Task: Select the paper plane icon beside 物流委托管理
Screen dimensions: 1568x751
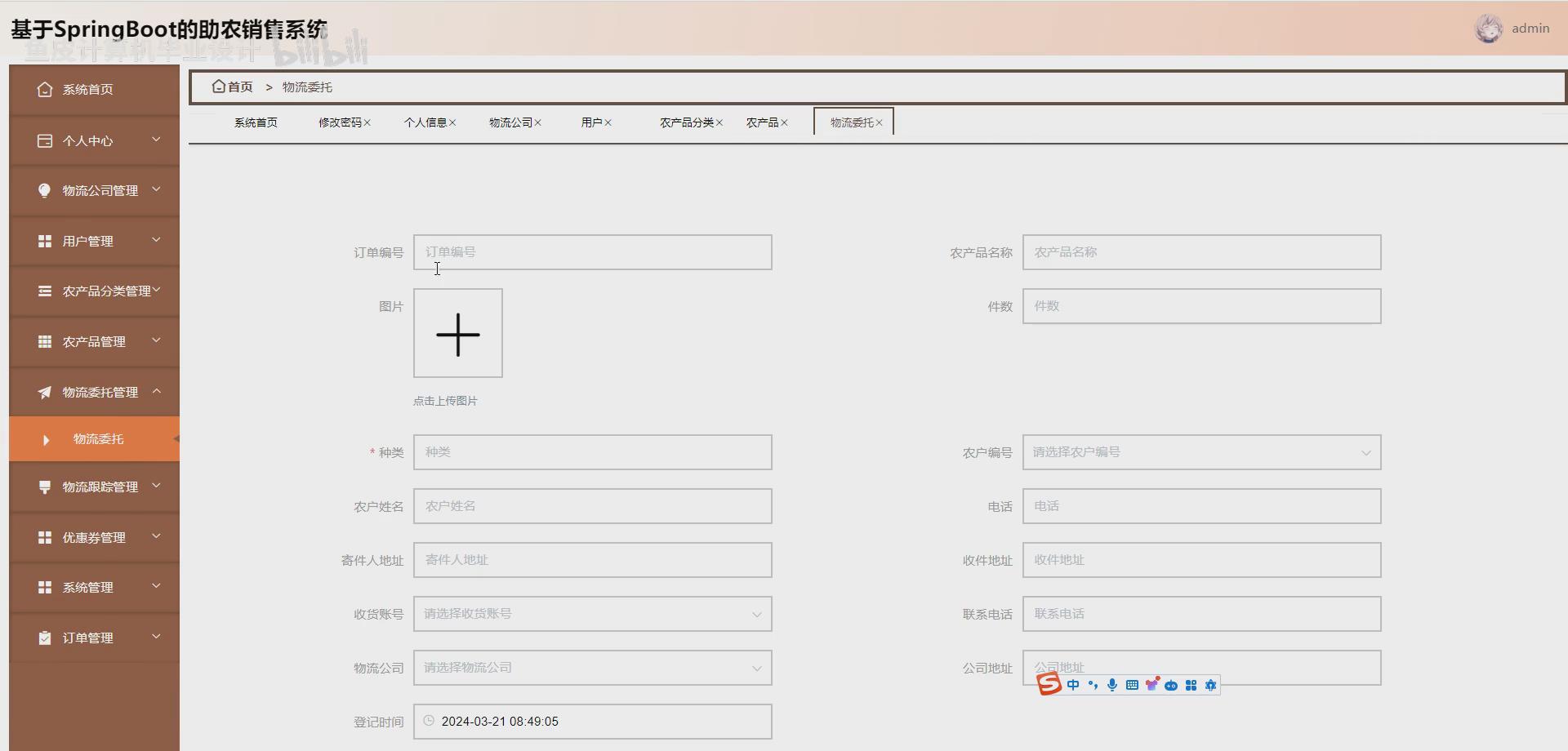Action: [x=45, y=392]
